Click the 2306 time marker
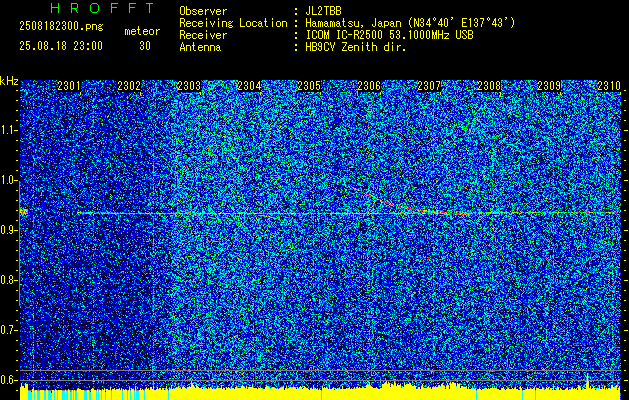The width and height of the screenshot is (629, 400). (369, 86)
